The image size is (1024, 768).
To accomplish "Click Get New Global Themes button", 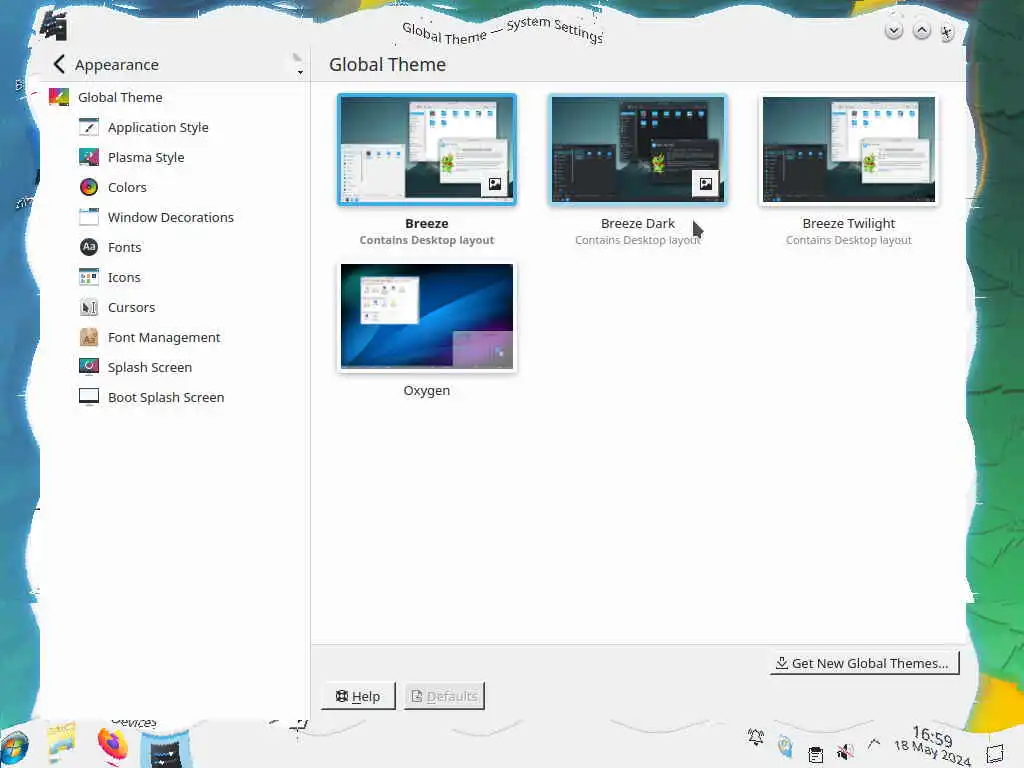I will coord(864,663).
